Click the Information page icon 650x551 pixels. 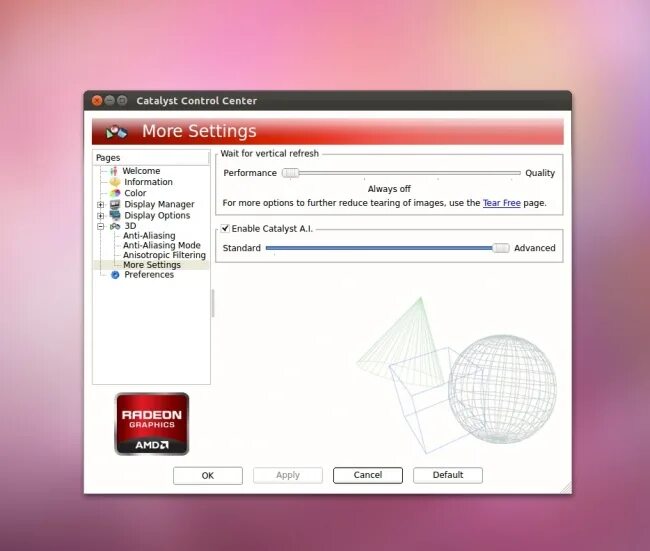(x=115, y=182)
